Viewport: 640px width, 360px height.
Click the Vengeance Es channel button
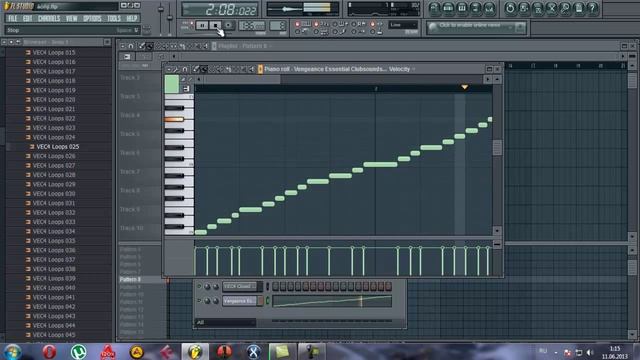240,301
